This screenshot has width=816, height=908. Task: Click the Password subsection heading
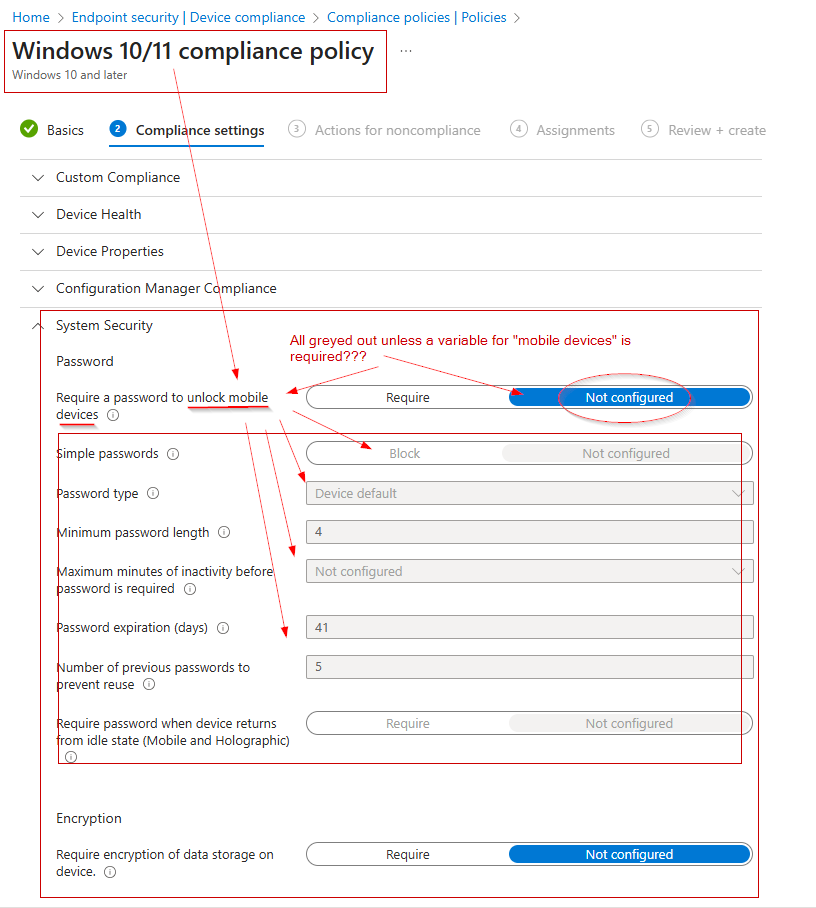[x=85, y=361]
